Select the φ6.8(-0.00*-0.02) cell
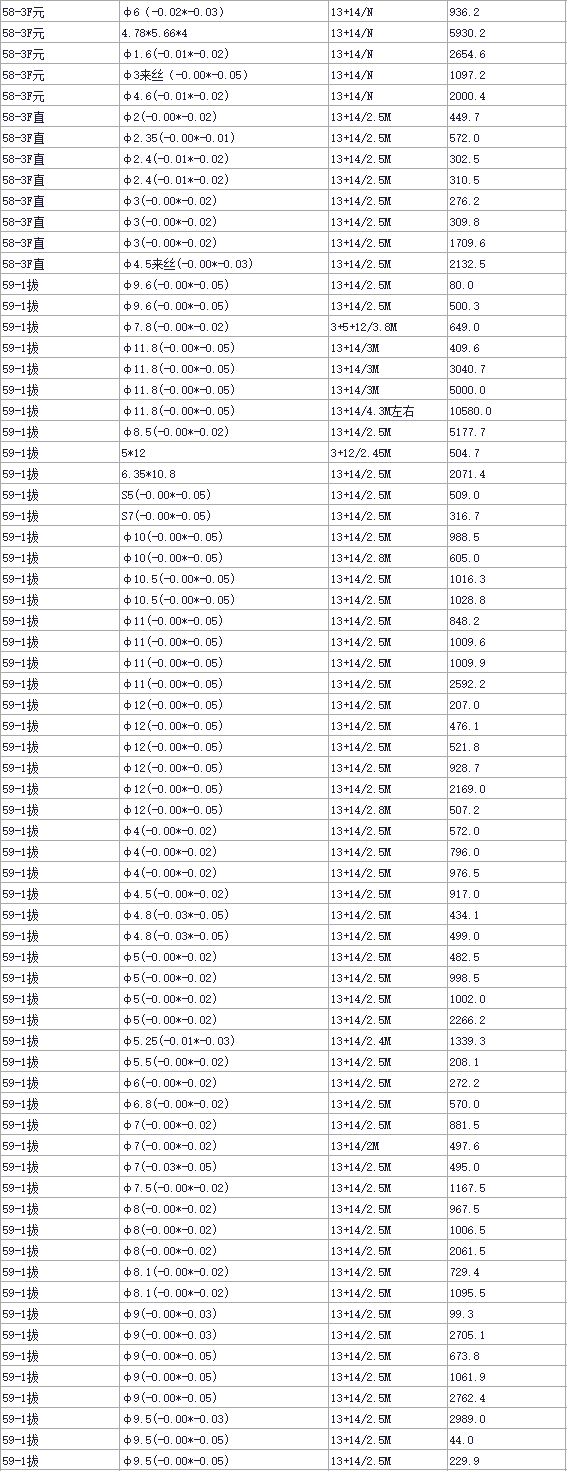The height and width of the screenshot is (1473, 568). click(223, 1104)
